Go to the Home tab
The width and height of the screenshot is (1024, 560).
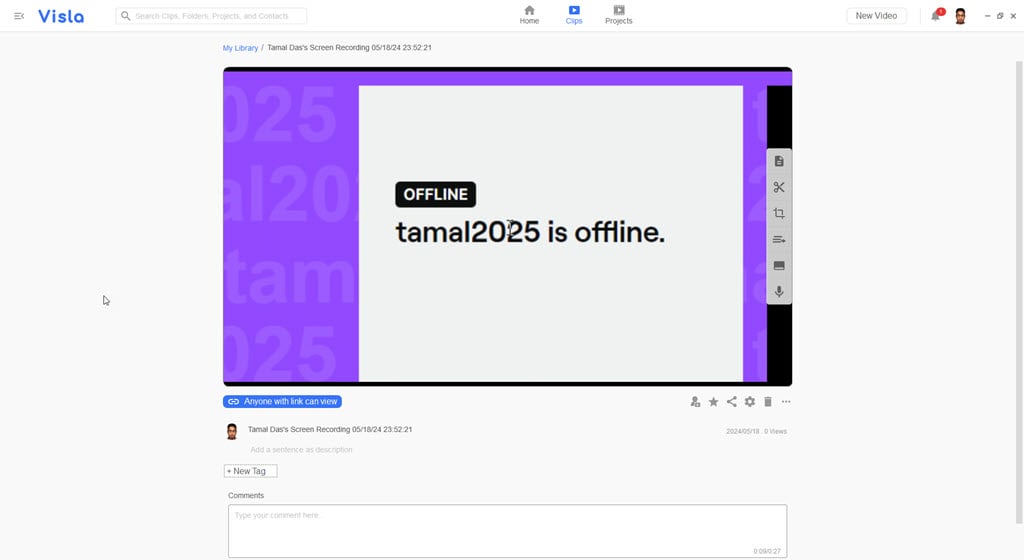(x=529, y=15)
